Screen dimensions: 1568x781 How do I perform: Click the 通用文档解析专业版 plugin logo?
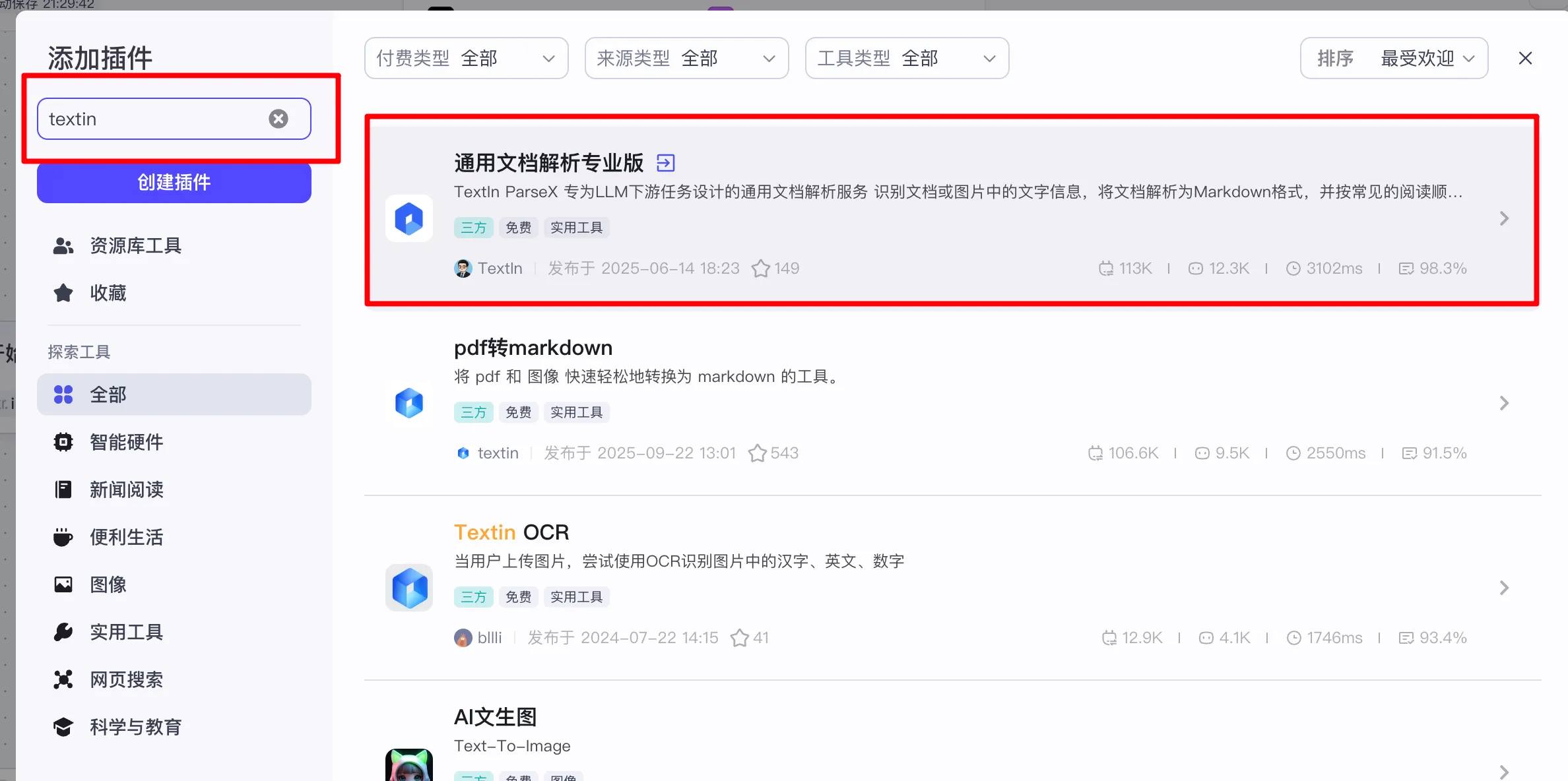(409, 218)
